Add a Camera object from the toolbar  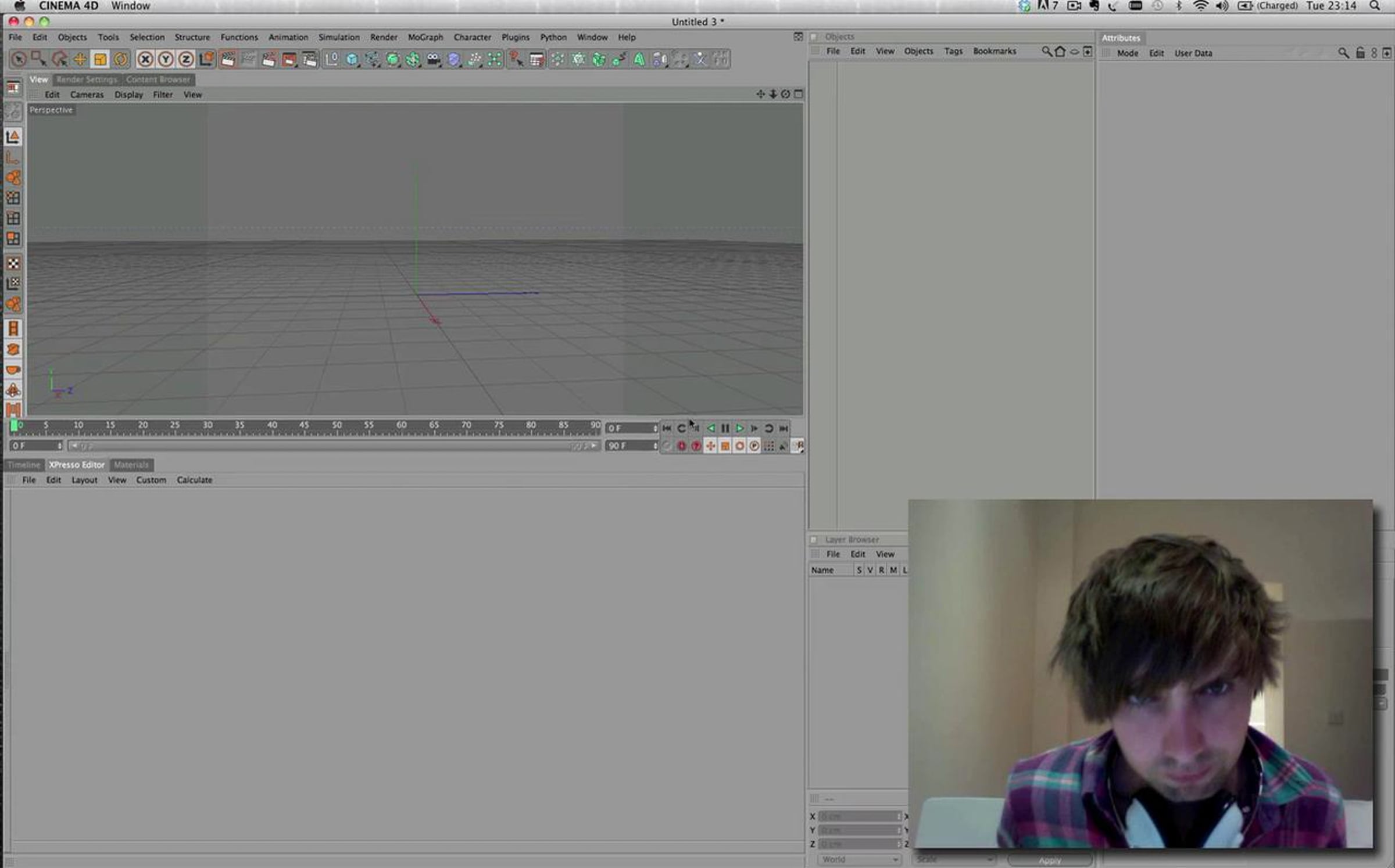tap(434, 59)
